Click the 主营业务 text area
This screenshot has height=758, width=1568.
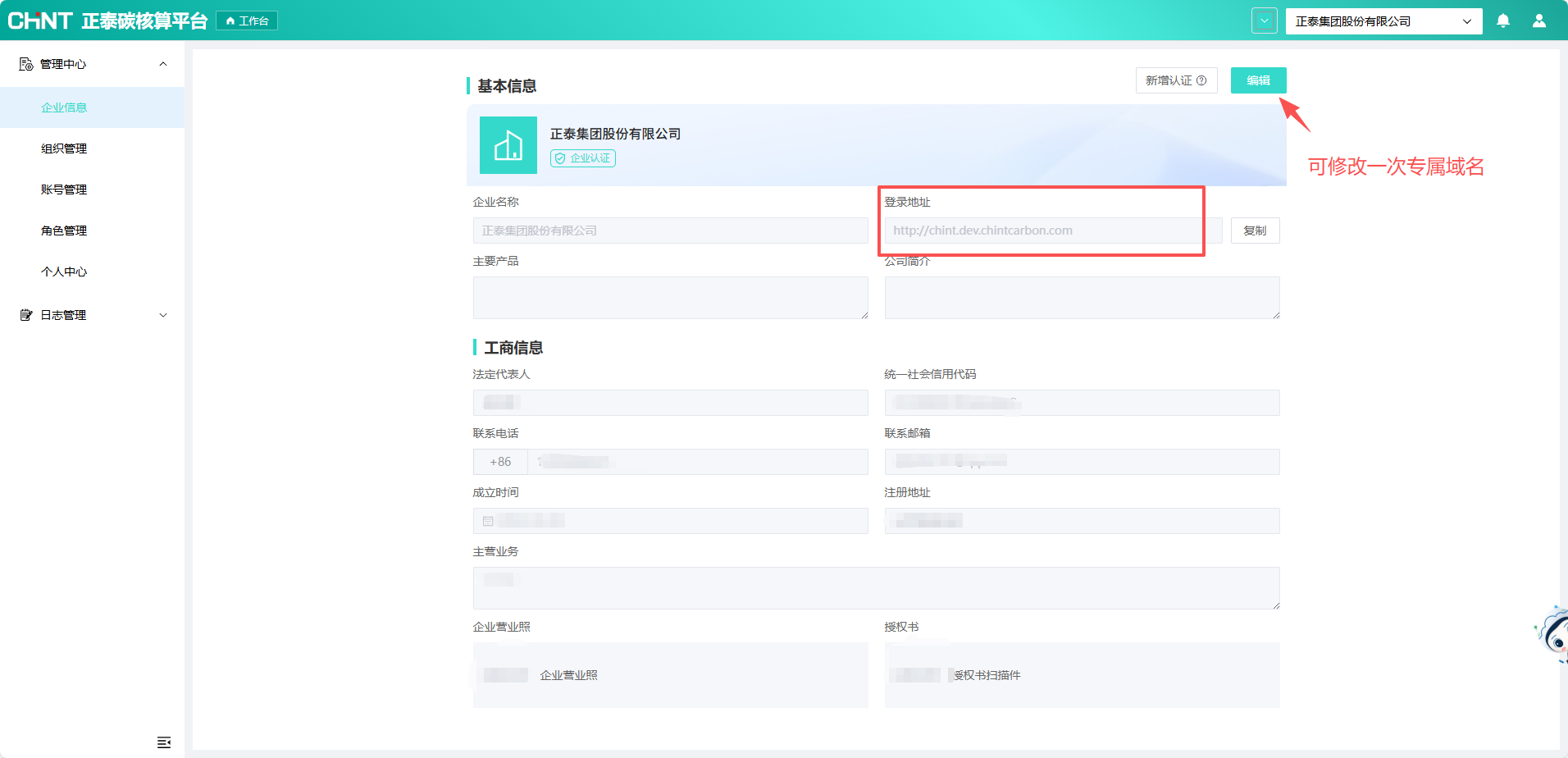tap(876, 588)
